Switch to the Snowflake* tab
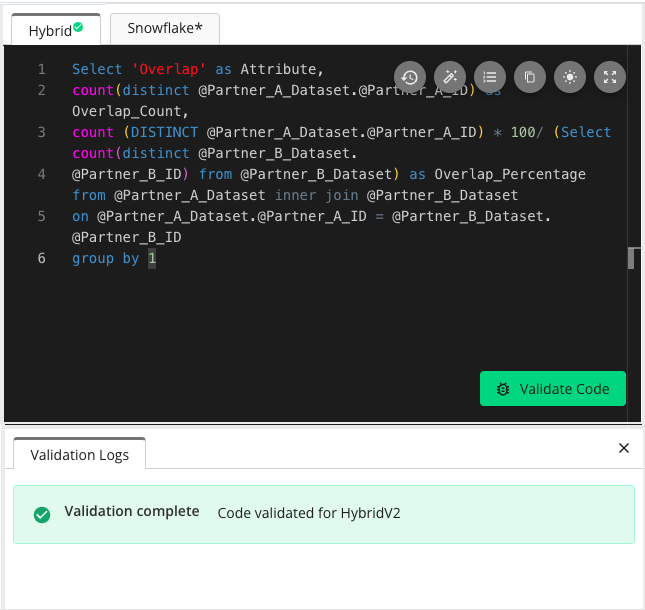 165,28
